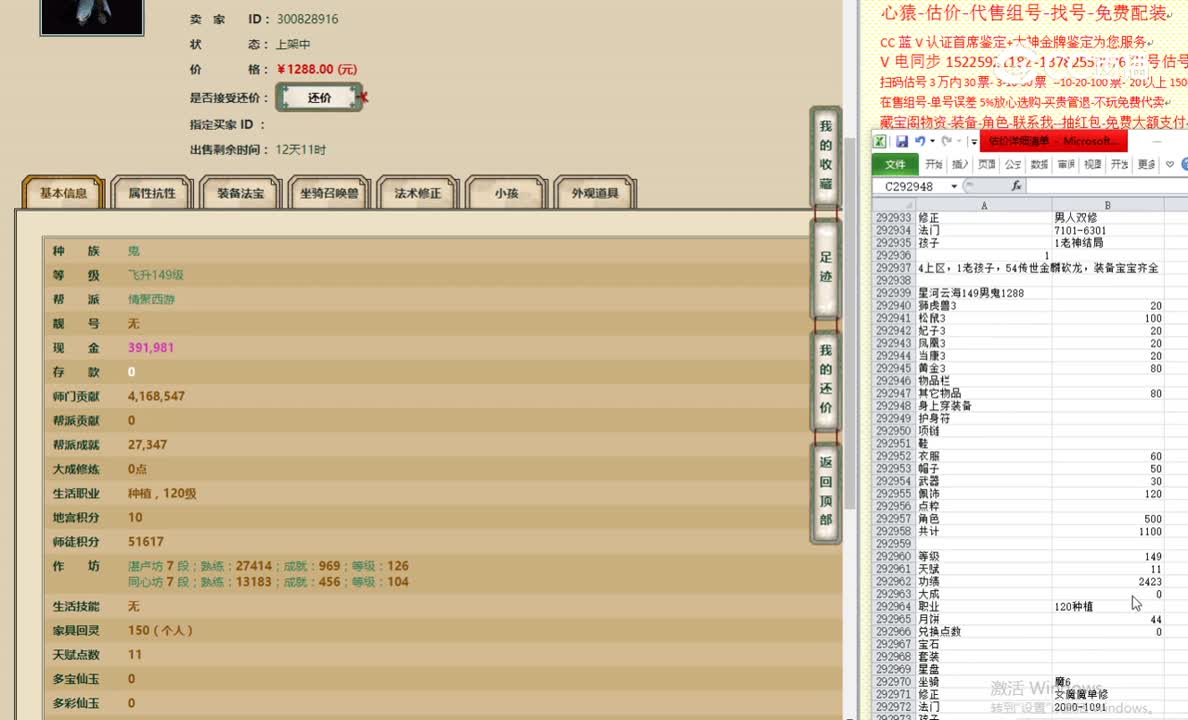
Task: Click the character portrait thumbnail top-left
Action: click(x=91, y=17)
